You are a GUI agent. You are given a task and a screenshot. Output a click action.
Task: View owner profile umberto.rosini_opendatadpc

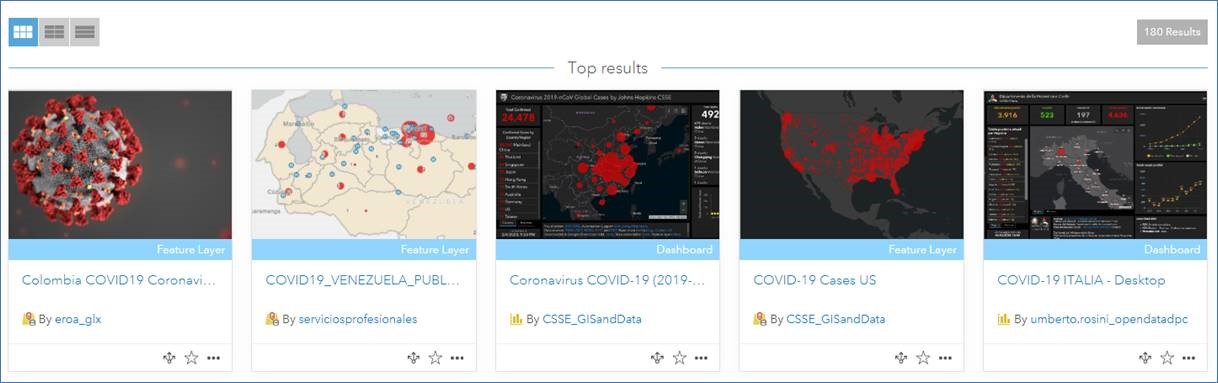[x=1109, y=320]
